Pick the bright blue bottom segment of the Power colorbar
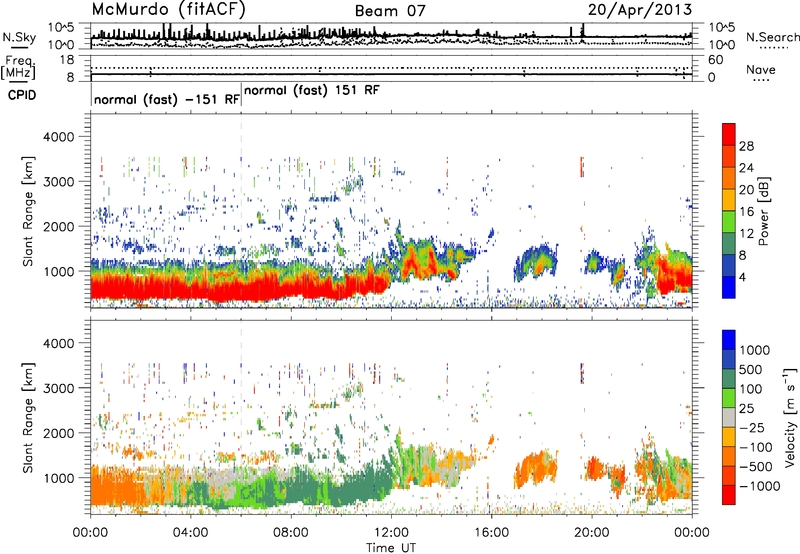The height and width of the screenshot is (554, 800). [x=729, y=287]
